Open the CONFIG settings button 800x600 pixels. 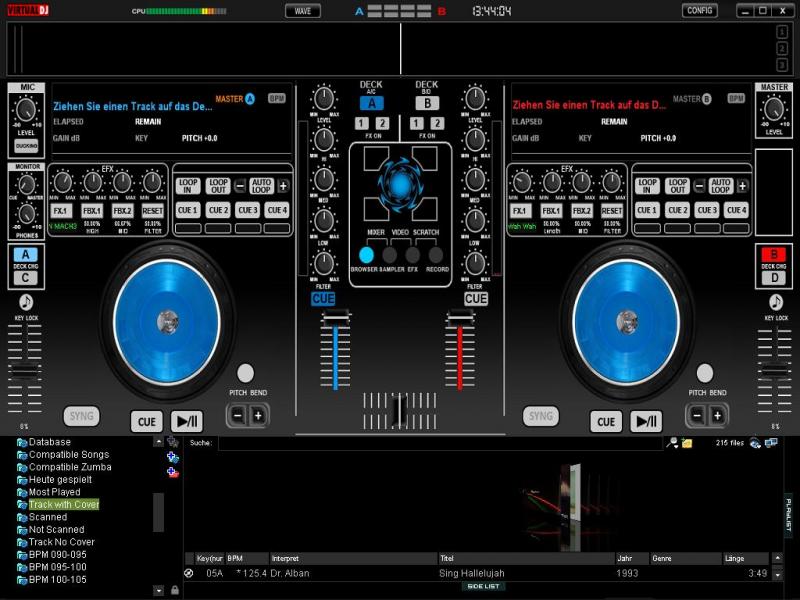tap(700, 11)
